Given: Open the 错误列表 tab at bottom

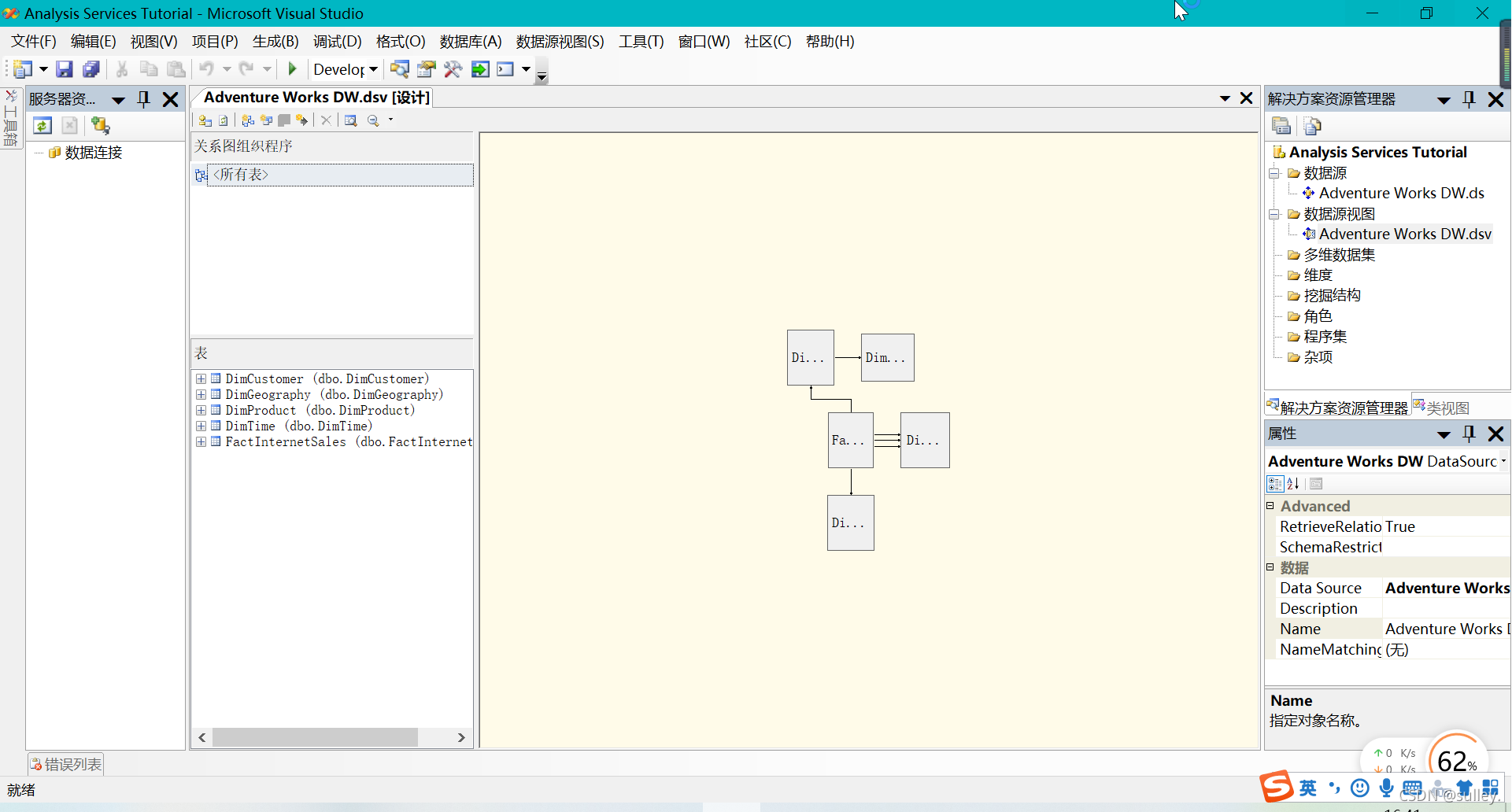Looking at the screenshot, I should click(x=66, y=764).
